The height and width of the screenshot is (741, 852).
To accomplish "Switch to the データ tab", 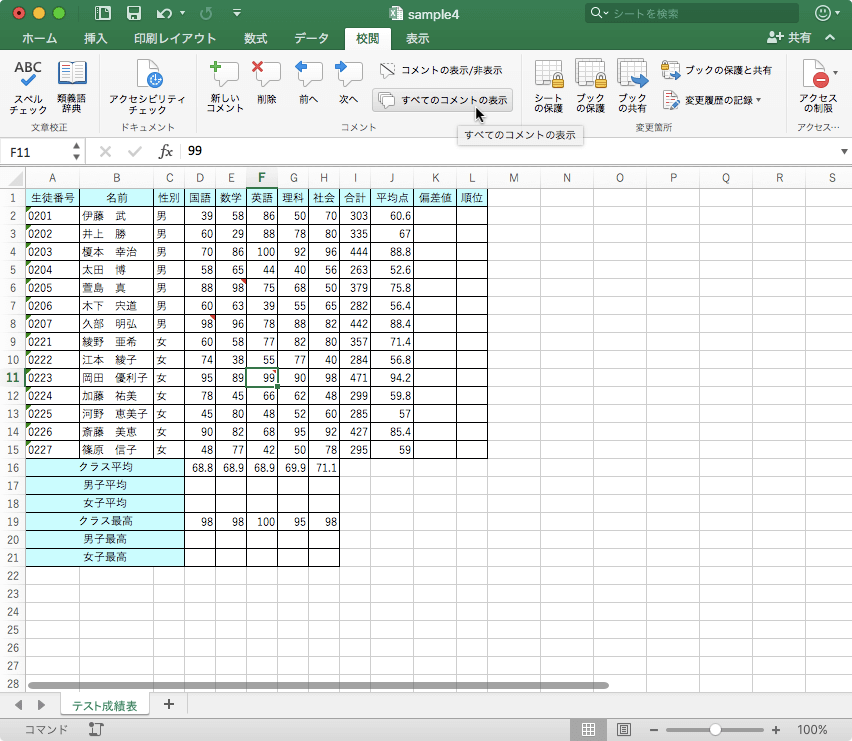I will (311, 38).
